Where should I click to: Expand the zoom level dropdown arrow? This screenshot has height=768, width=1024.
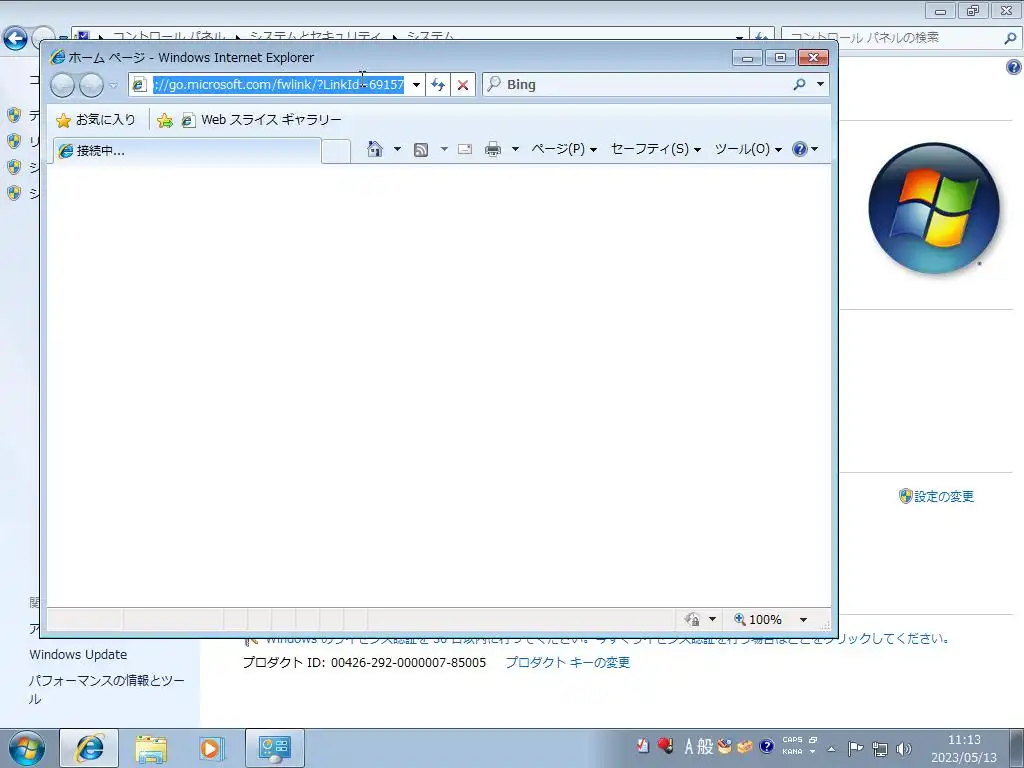803,619
